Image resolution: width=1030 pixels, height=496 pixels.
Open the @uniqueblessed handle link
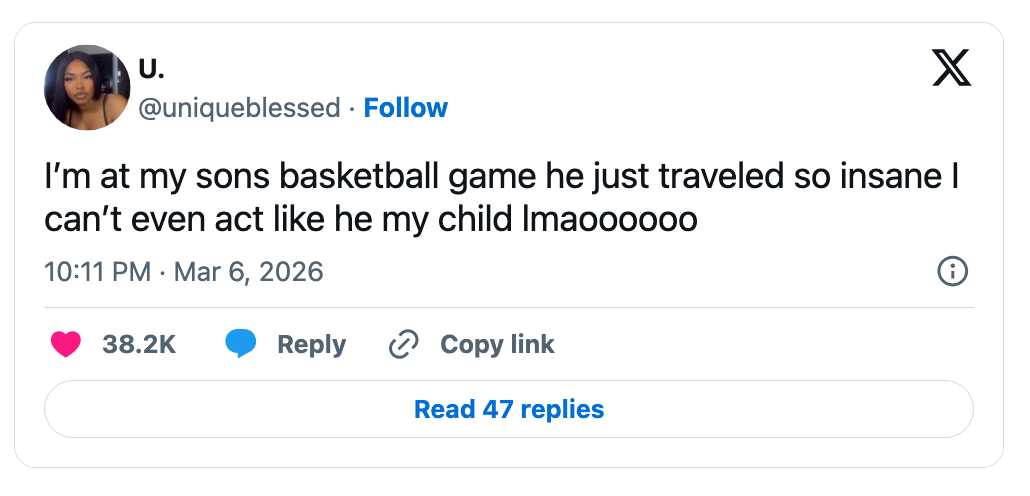tap(238, 108)
